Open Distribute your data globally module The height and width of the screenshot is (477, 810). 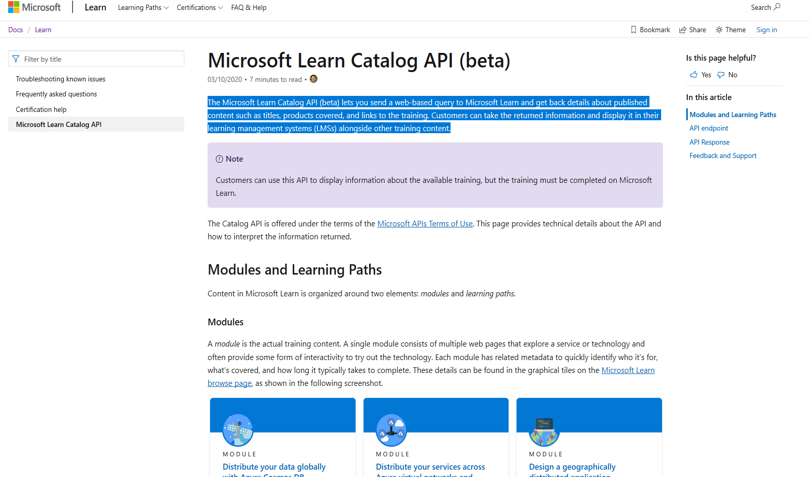pyautogui.click(x=274, y=467)
